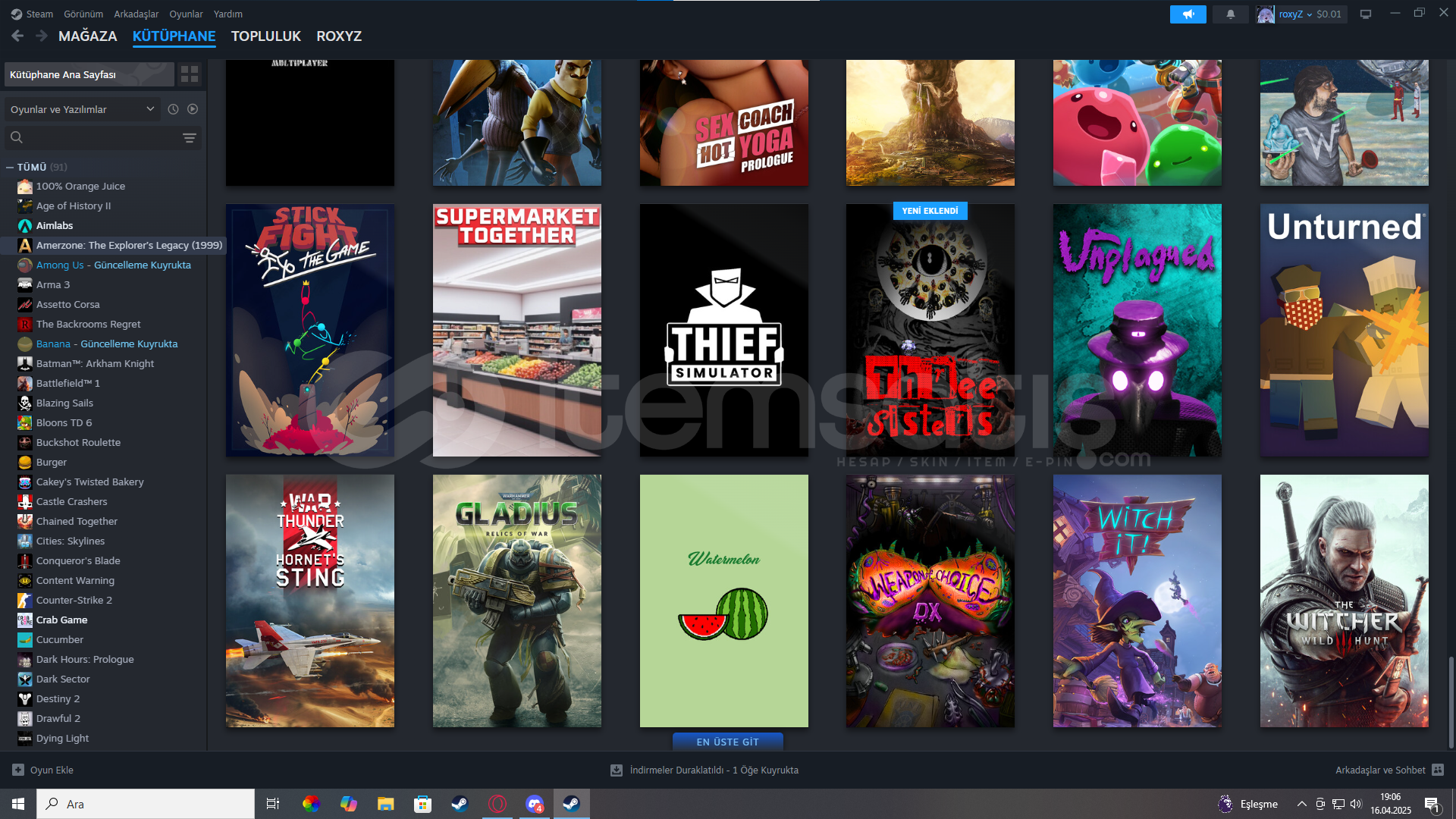Screen dimensions: 1456x819
Task: Open the friends chat icon at the bottom right
Action: [1438, 770]
